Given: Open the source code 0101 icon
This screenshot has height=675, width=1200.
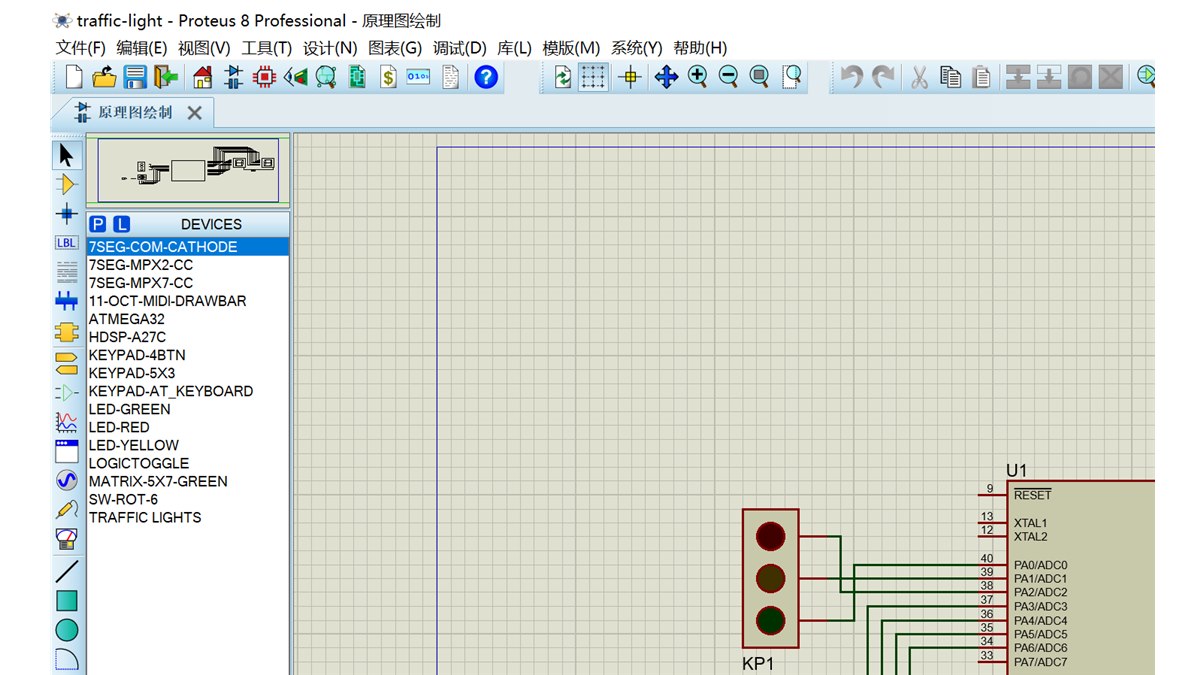Looking at the screenshot, I should [418, 77].
